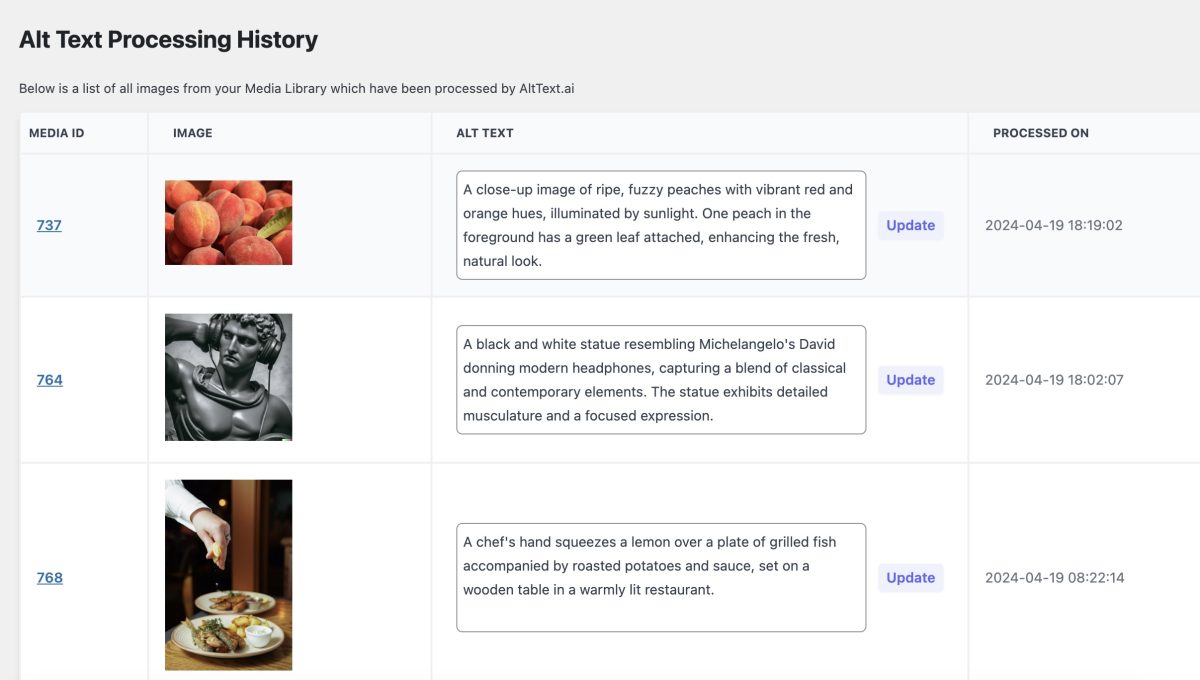Select the grilled fish dish thumbnail

[x=228, y=574]
